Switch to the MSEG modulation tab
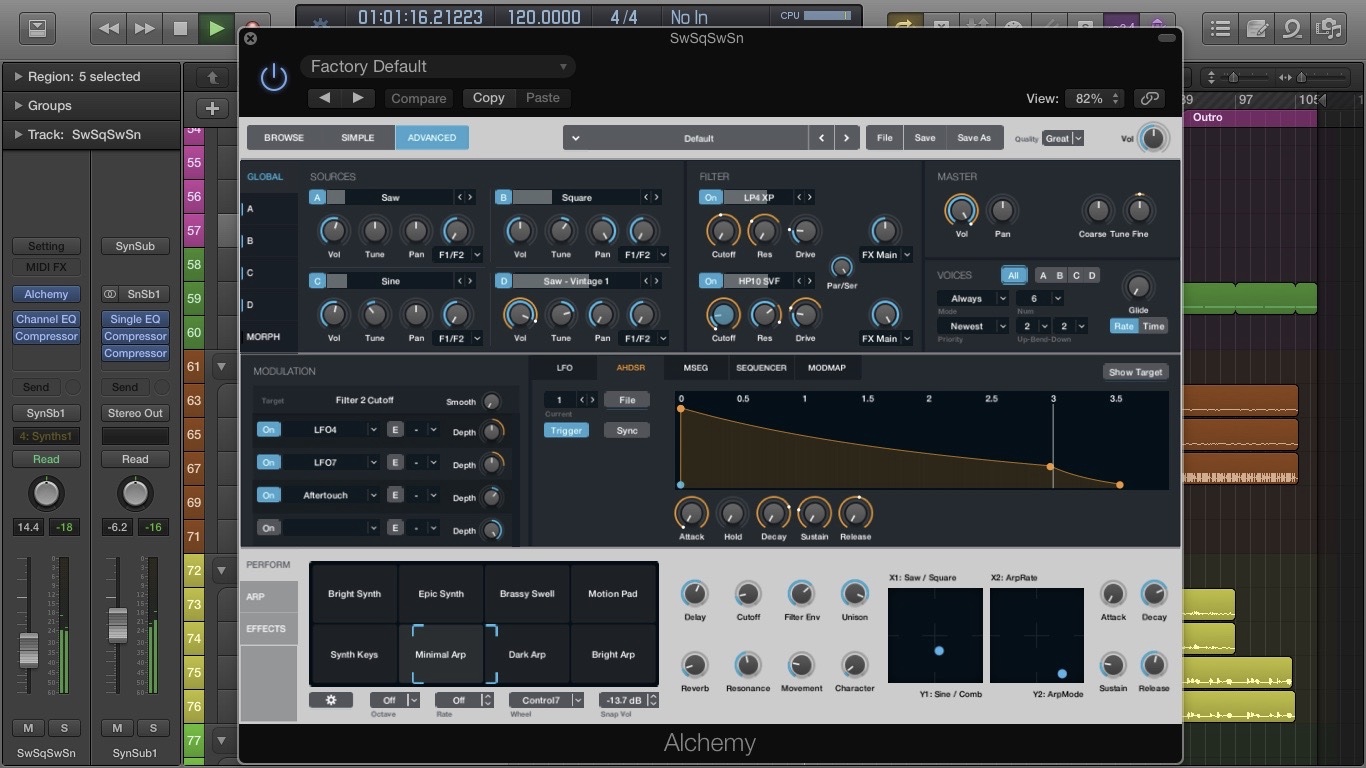Image resolution: width=1366 pixels, height=768 pixels. pyautogui.click(x=695, y=368)
